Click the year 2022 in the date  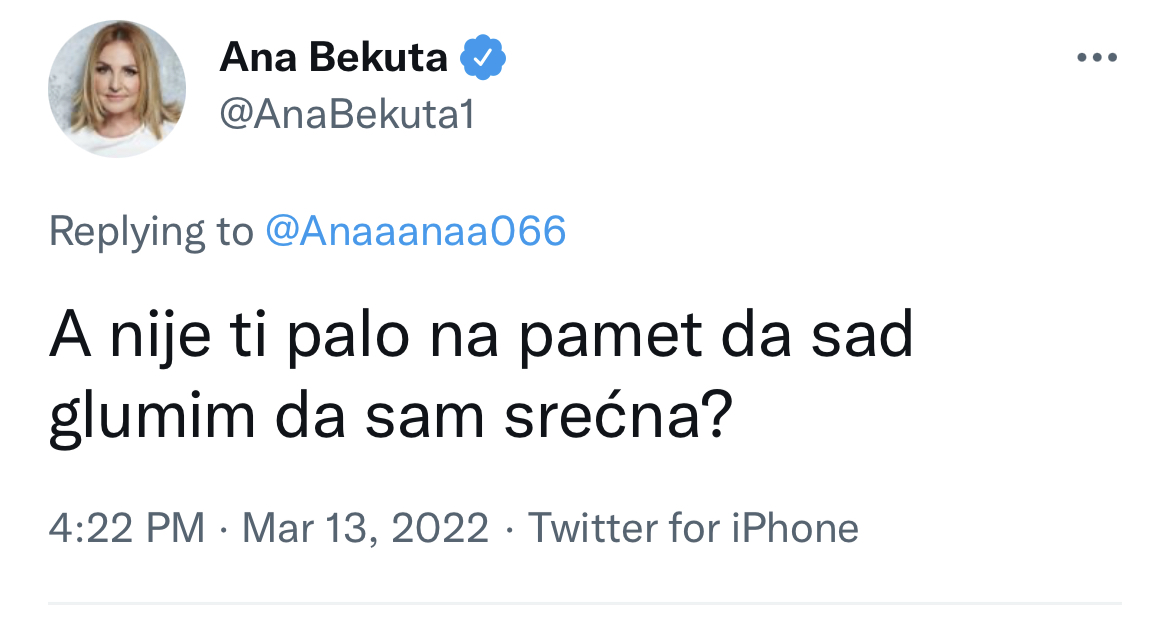click(x=440, y=529)
